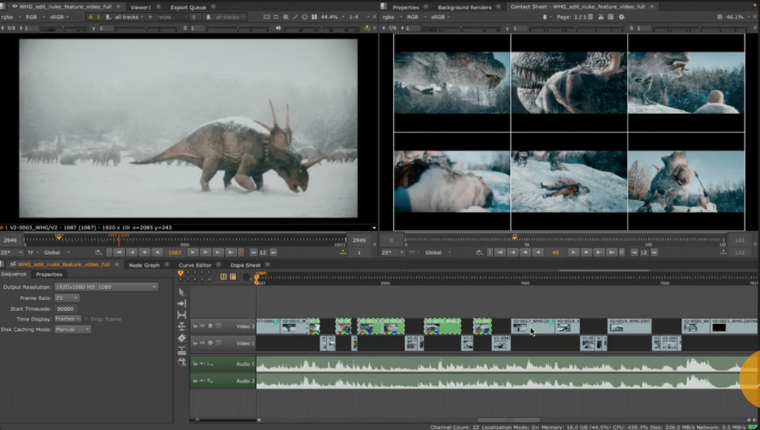
Task: Switch to the Viewer1 tab
Action: tap(141, 7)
